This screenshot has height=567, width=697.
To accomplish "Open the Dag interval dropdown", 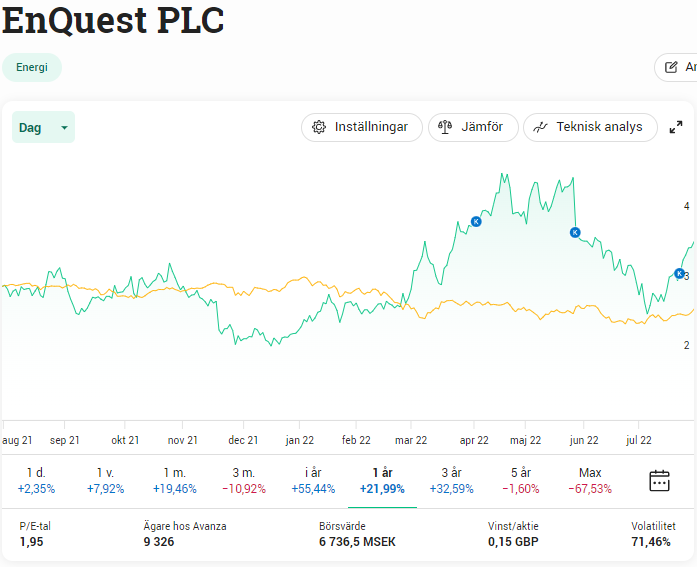I will click(43, 128).
